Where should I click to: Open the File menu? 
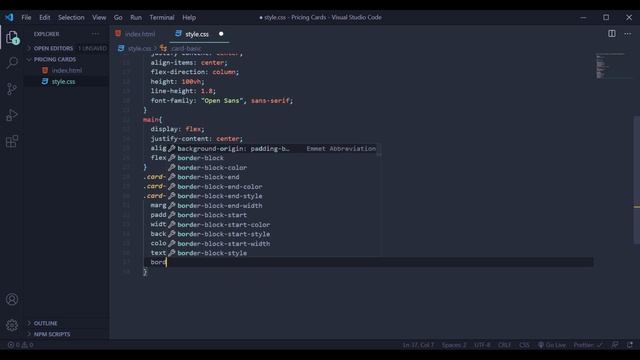pos(26,17)
